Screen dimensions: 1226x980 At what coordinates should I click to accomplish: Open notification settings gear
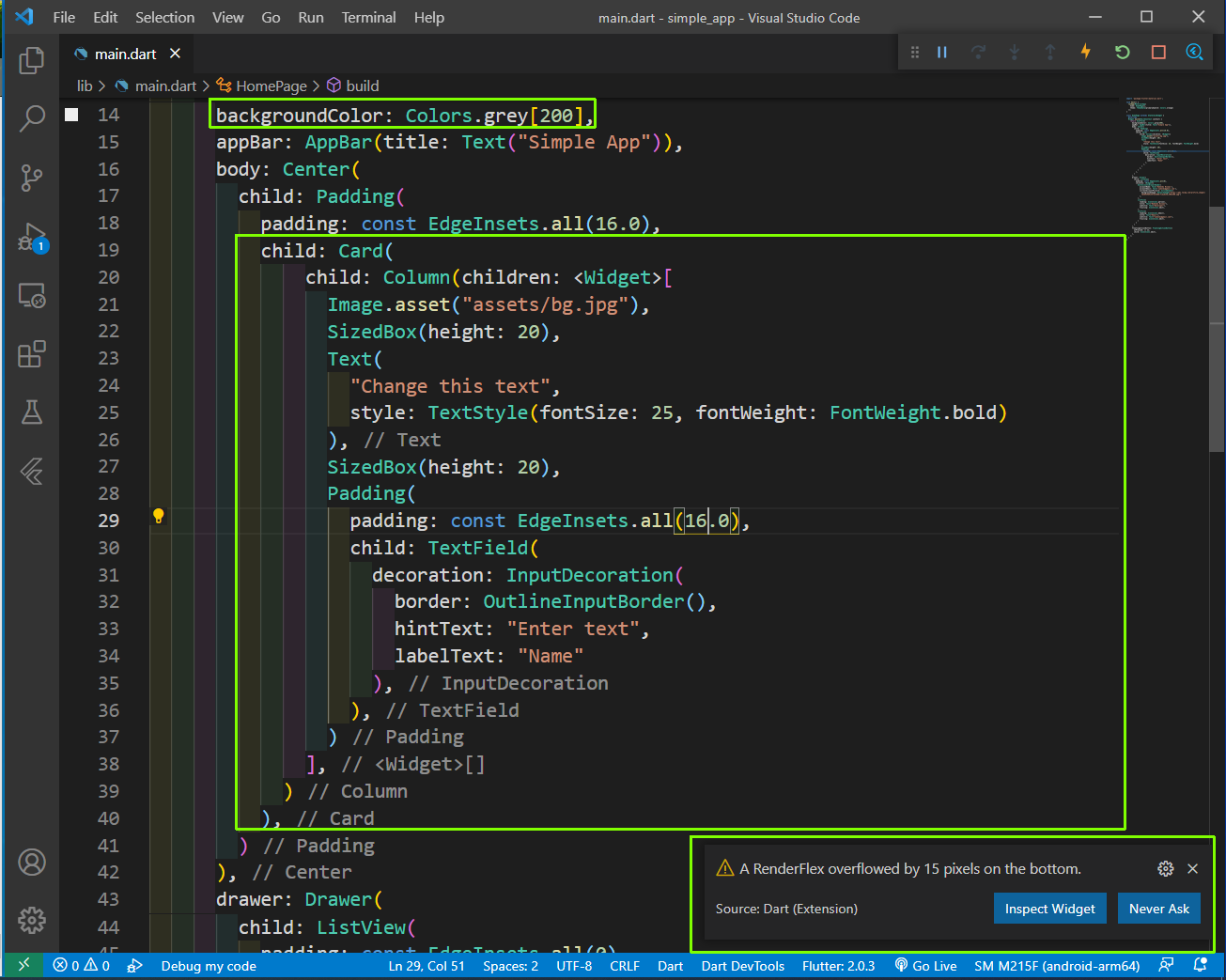(1166, 868)
